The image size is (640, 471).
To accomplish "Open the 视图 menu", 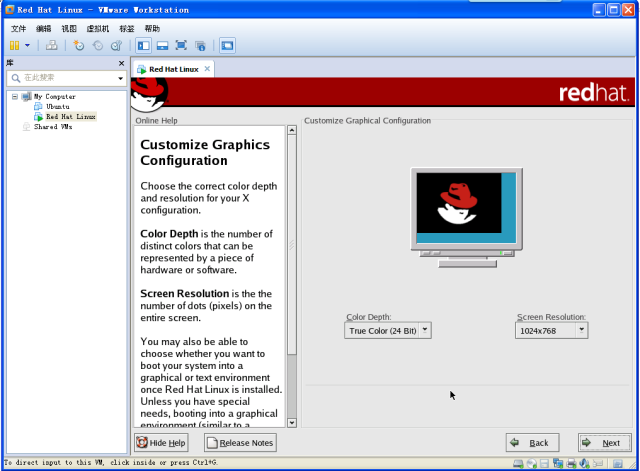I will 69,29.
